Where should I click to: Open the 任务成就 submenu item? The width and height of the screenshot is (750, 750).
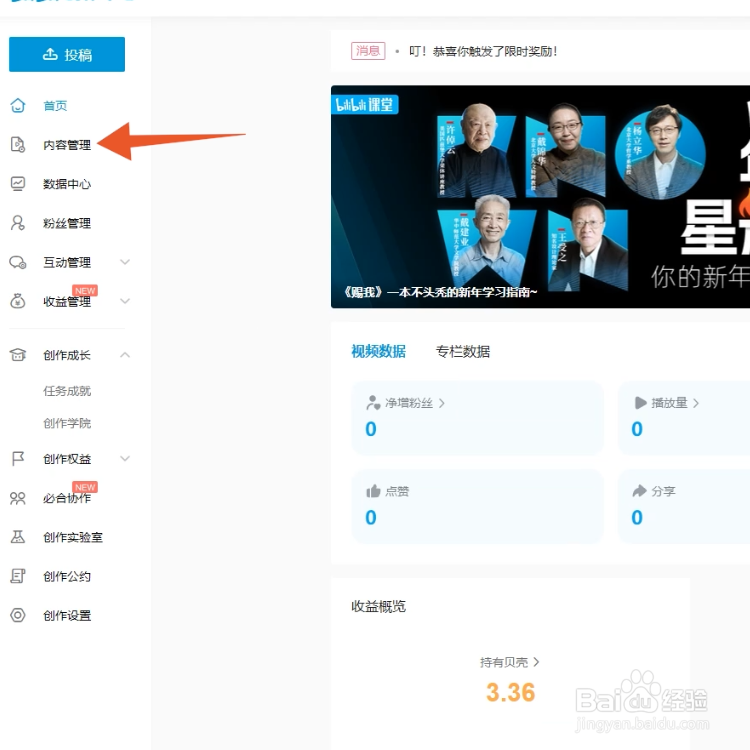(67, 391)
